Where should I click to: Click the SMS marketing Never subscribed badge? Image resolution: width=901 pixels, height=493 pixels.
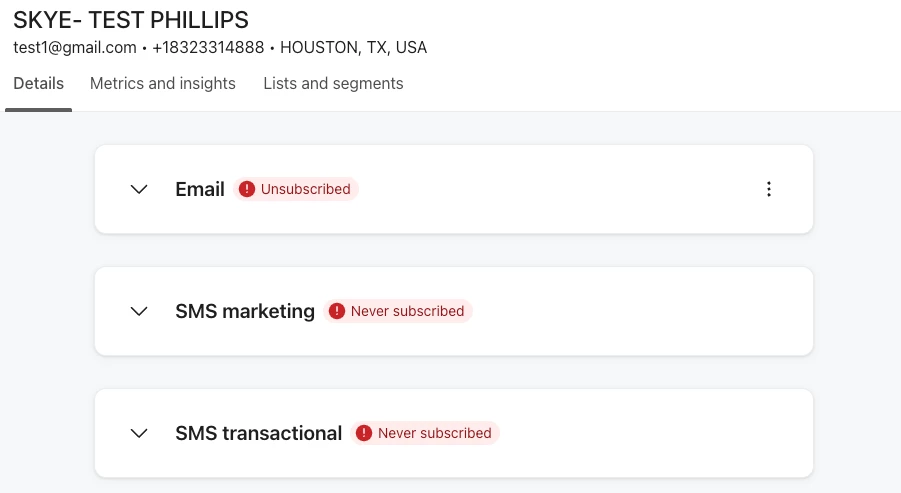(x=398, y=311)
